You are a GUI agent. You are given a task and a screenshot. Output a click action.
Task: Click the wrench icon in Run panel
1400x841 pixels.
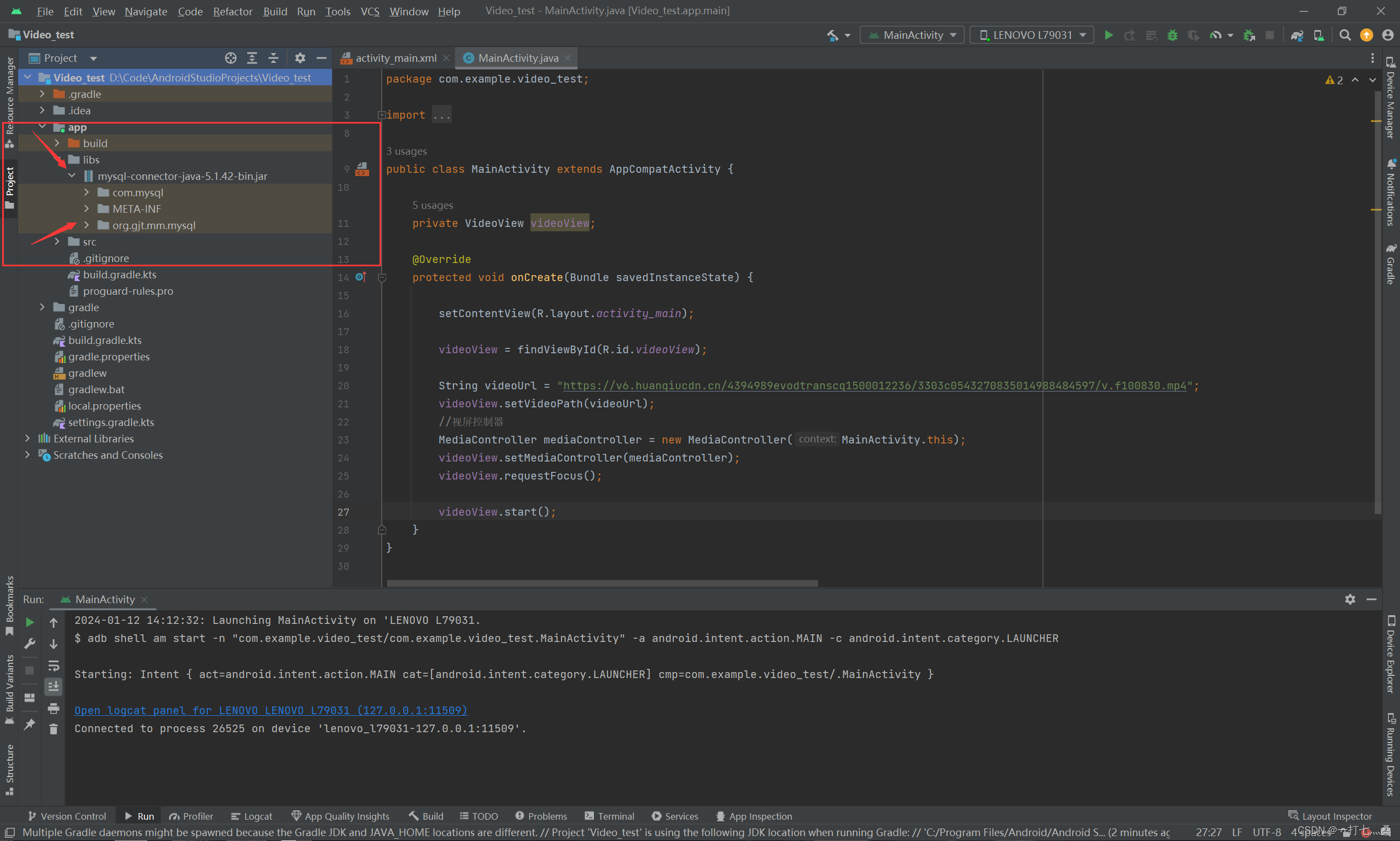click(30, 644)
